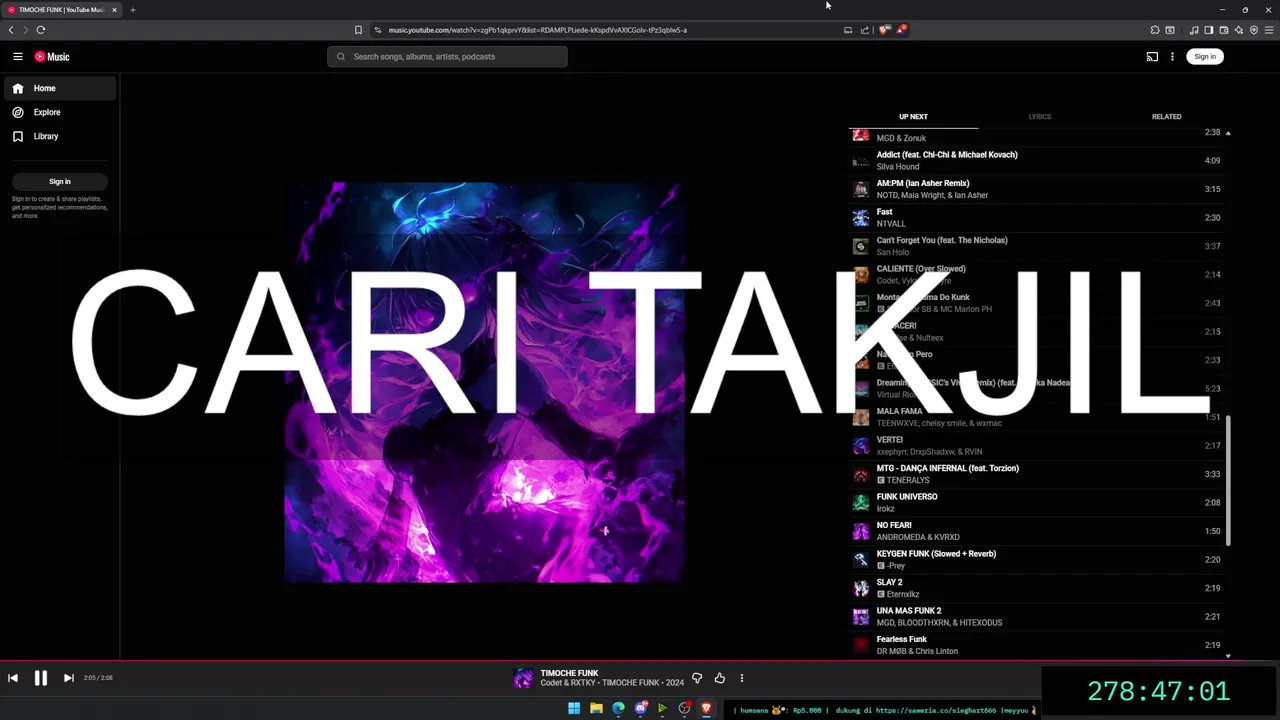Viewport: 1280px width, 720px height.
Task: Play VERTE! from the queue
Action: (1035, 445)
